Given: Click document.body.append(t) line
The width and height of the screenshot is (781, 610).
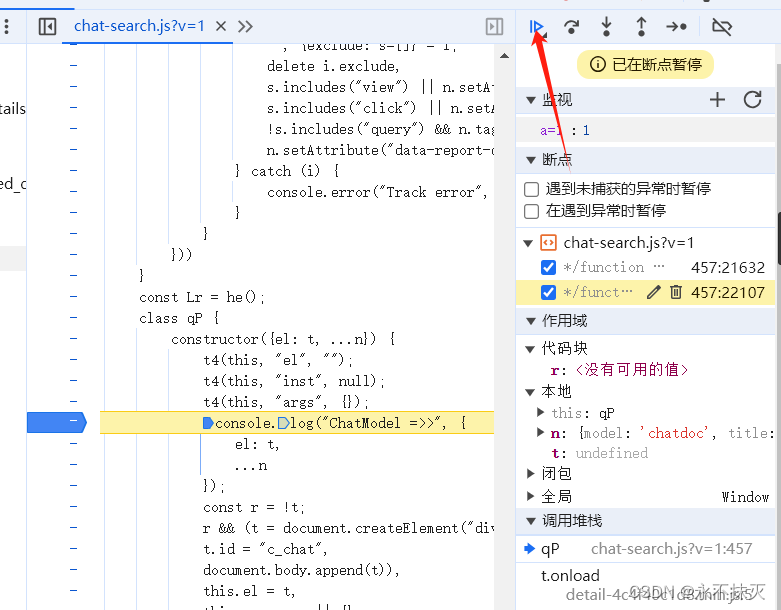Looking at the screenshot, I should (x=301, y=570).
